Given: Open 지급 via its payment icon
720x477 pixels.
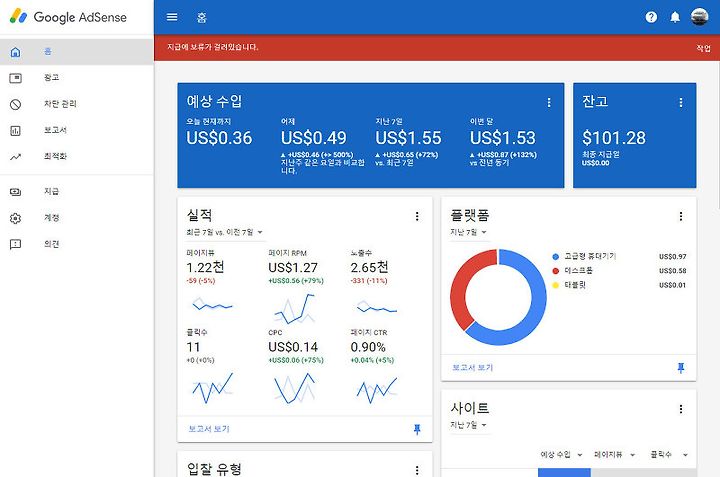Looking at the screenshot, I should pyautogui.click(x=16, y=192).
